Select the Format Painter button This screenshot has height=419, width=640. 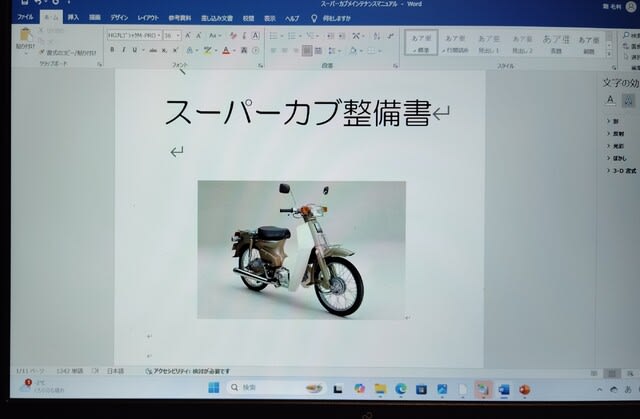[x=67, y=53]
